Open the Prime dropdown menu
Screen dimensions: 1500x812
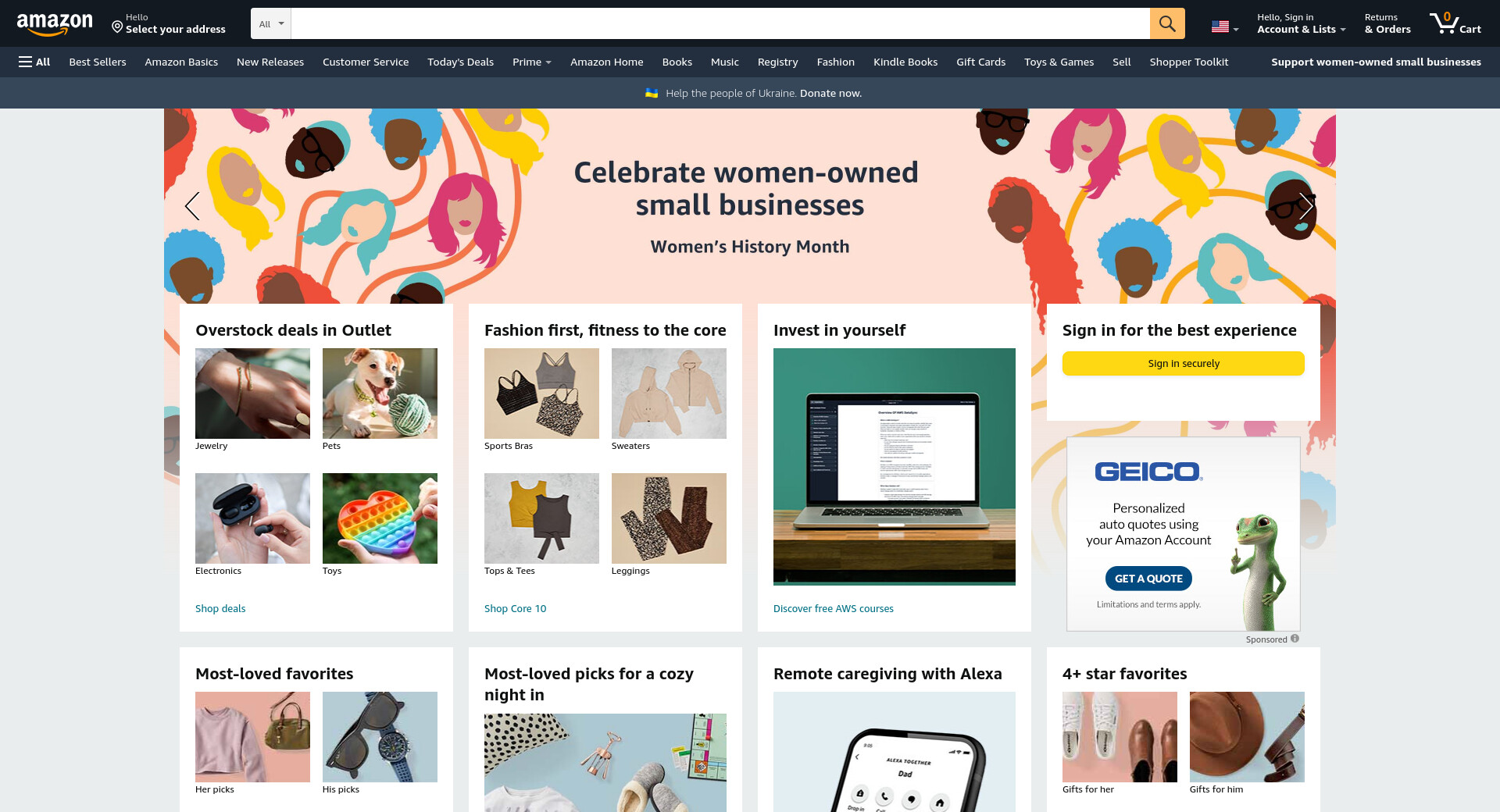(x=532, y=62)
